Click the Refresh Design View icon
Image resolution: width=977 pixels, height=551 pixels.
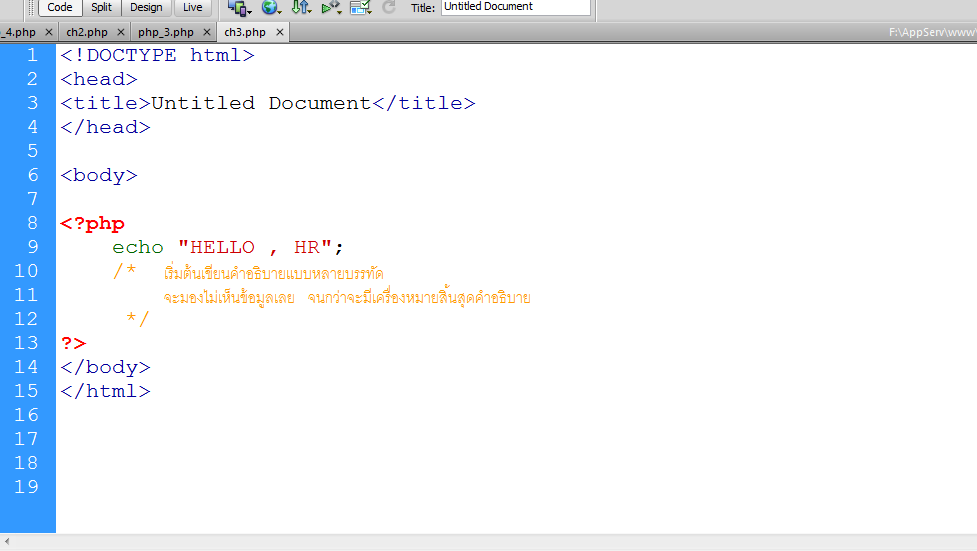point(389,7)
